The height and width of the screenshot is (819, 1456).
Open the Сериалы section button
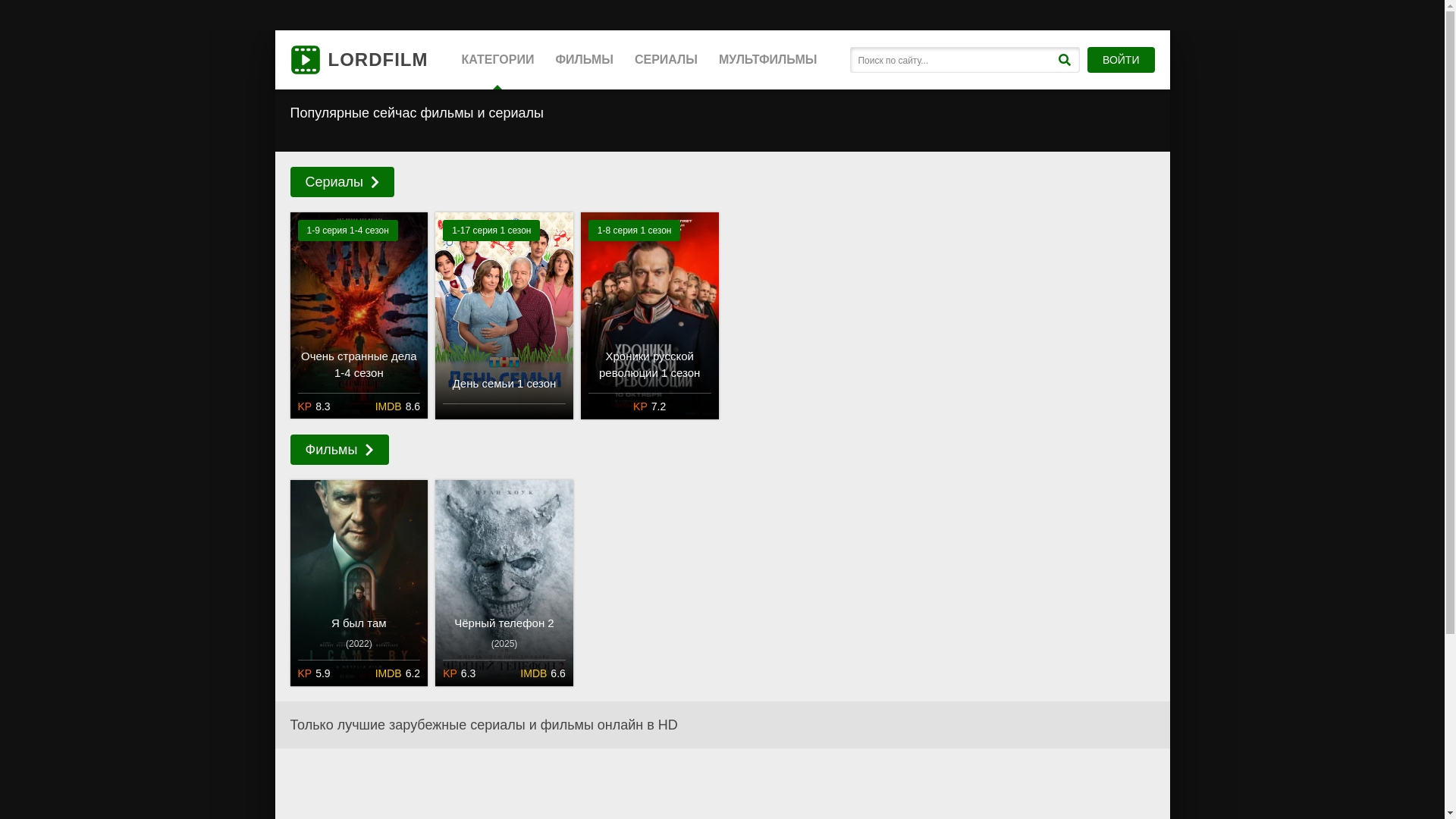[342, 182]
